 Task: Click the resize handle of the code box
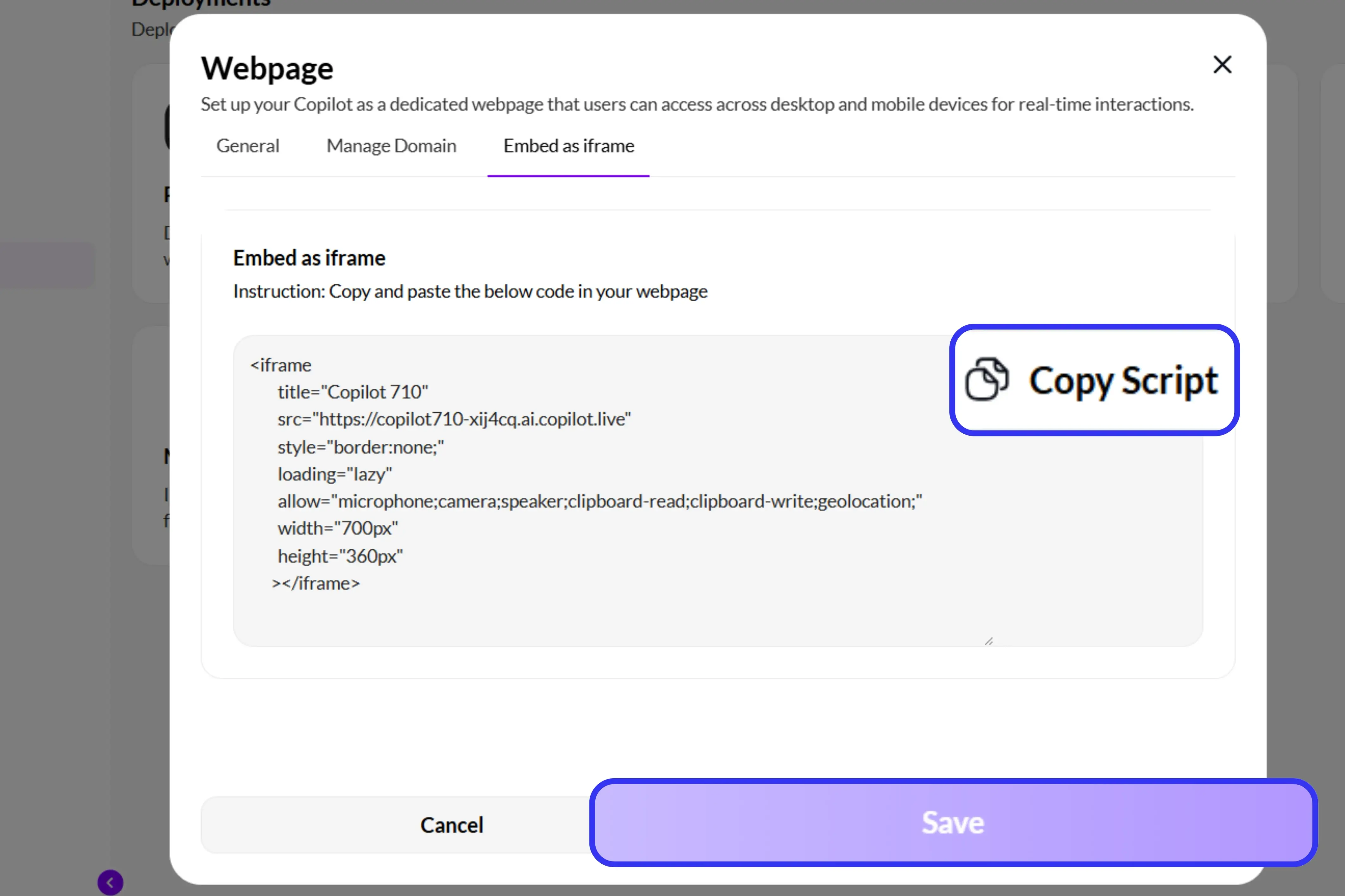989,641
